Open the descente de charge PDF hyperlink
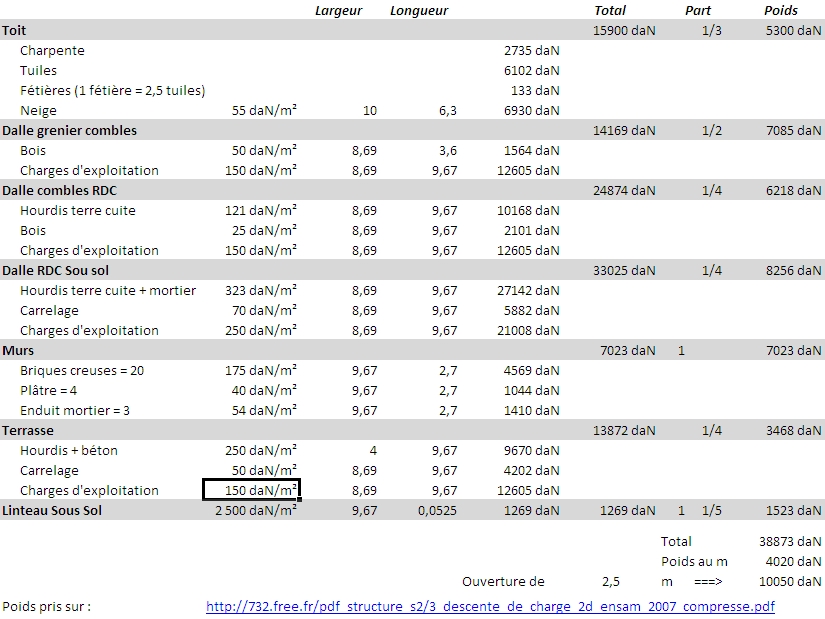The width and height of the screenshot is (825, 619). pyautogui.click(x=490, y=606)
